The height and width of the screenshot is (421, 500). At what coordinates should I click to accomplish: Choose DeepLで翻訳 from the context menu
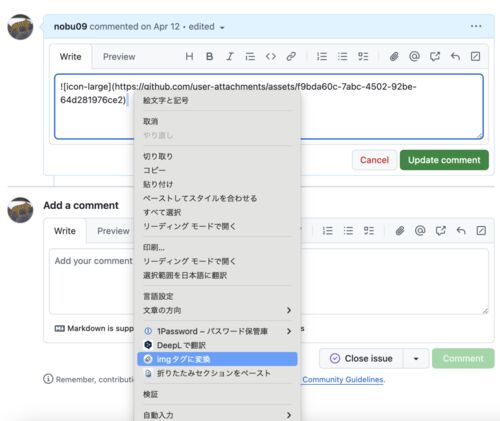click(x=217, y=345)
